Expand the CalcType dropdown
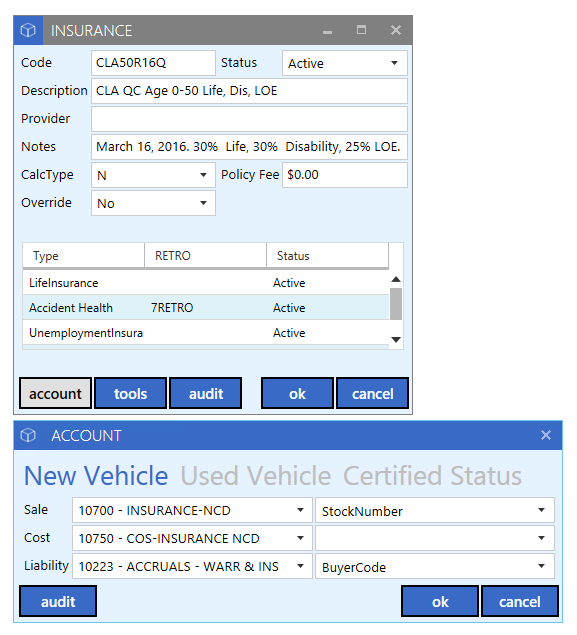The height and width of the screenshot is (635, 577). (x=153, y=175)
